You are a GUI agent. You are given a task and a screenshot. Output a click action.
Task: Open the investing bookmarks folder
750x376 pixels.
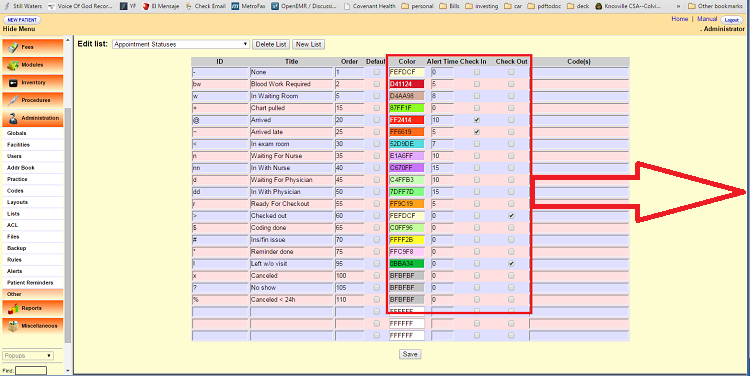click(x=482, y=6)
